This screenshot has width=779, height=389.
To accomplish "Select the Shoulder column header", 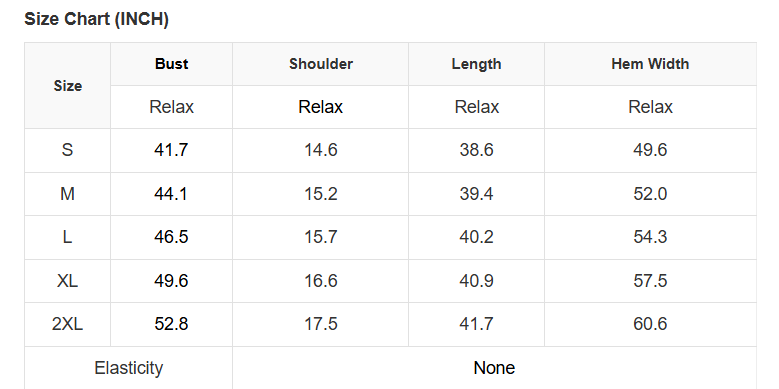I will coord(321,64).
